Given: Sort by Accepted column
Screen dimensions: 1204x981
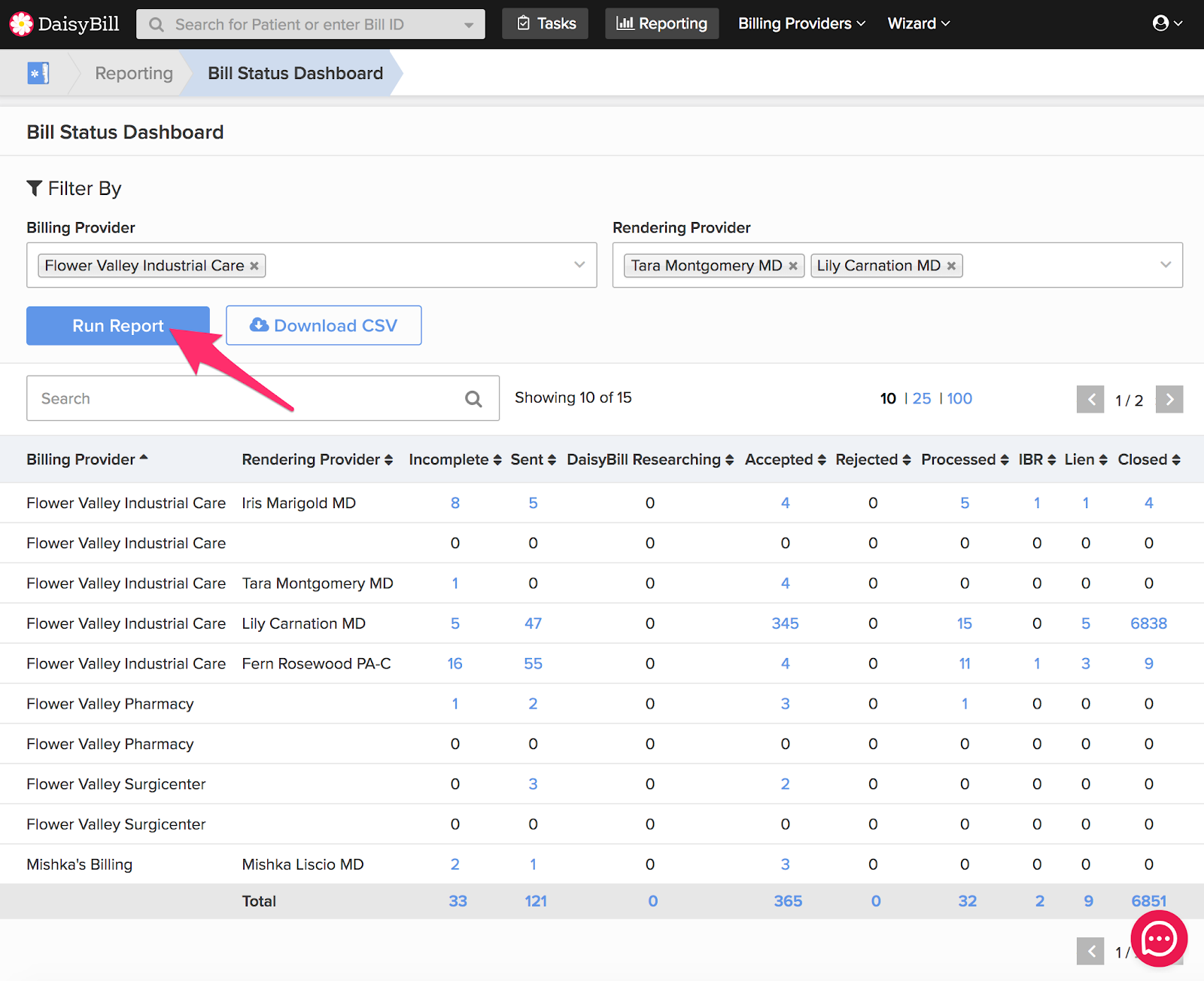Looking at the screenshot, I should (785, 459).
